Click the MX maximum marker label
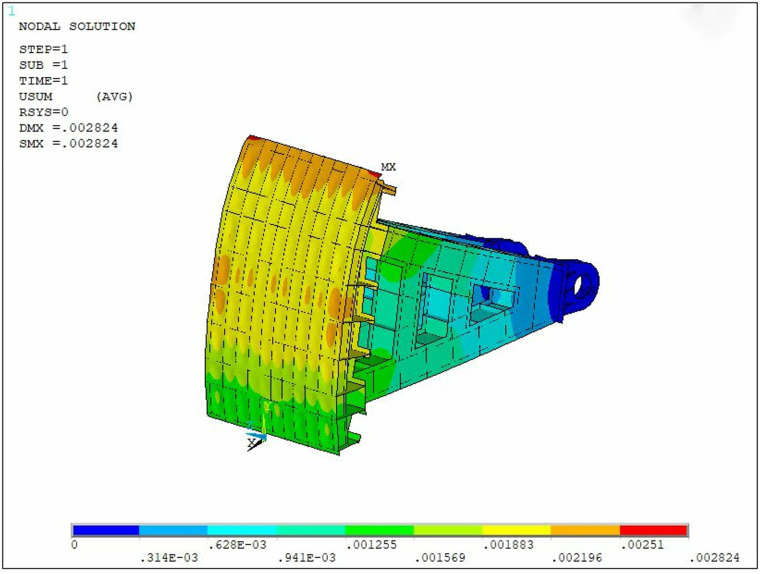The width and height of the screenshot is (760, 574). [x=388, y=167]
